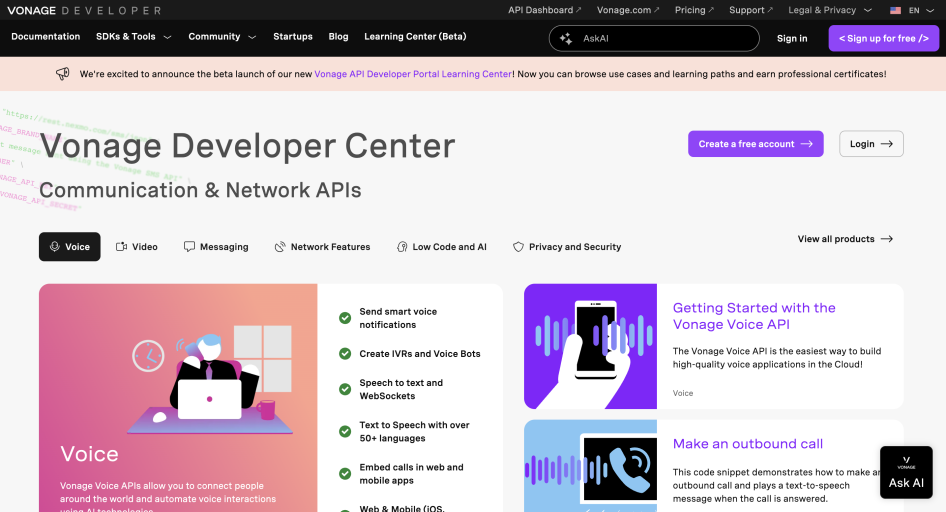This screenshot has width=946, height=512.
Task: Click the satellite Network Features icon
Action: [279, 247]
